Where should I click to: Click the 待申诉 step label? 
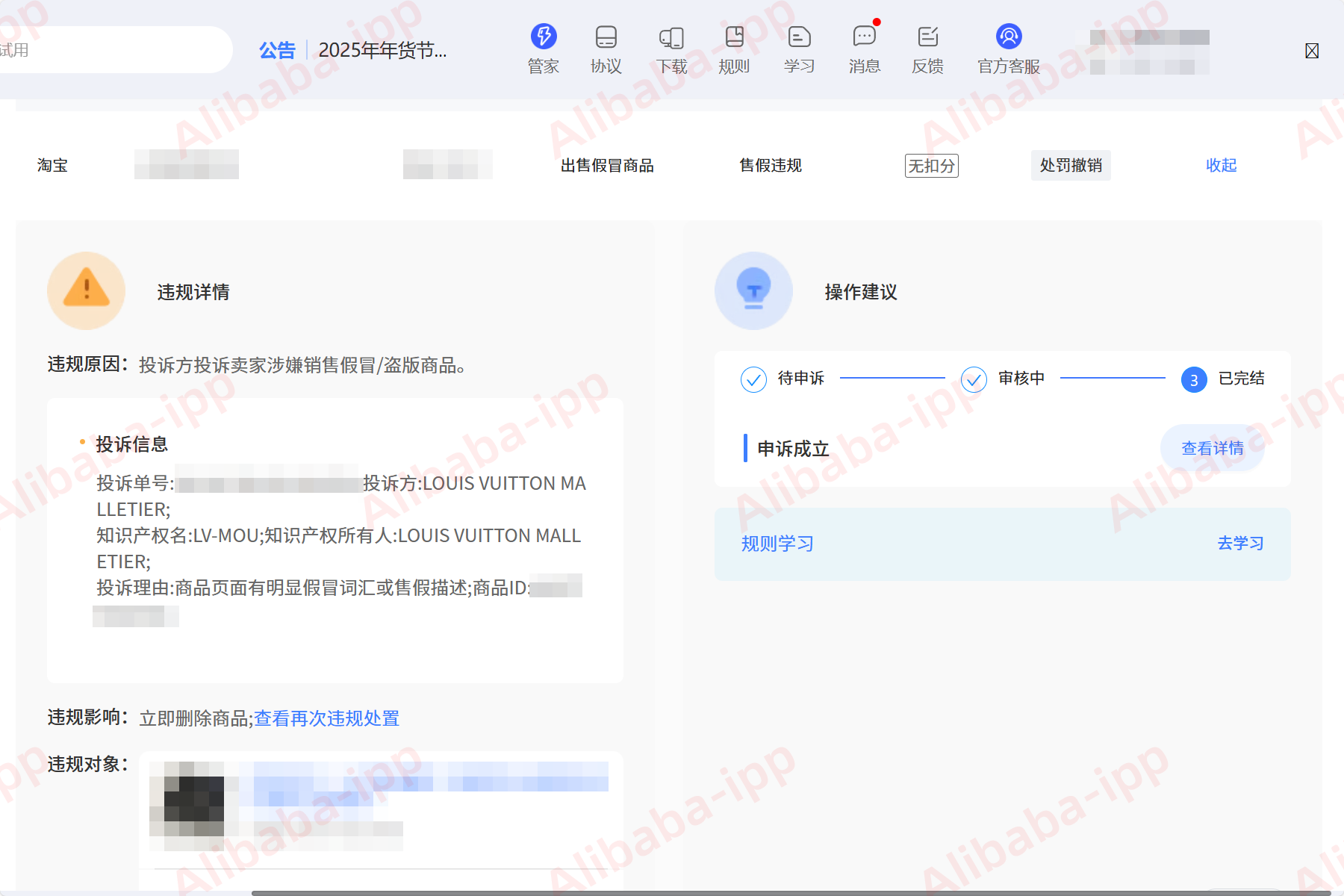click(801, 379)
